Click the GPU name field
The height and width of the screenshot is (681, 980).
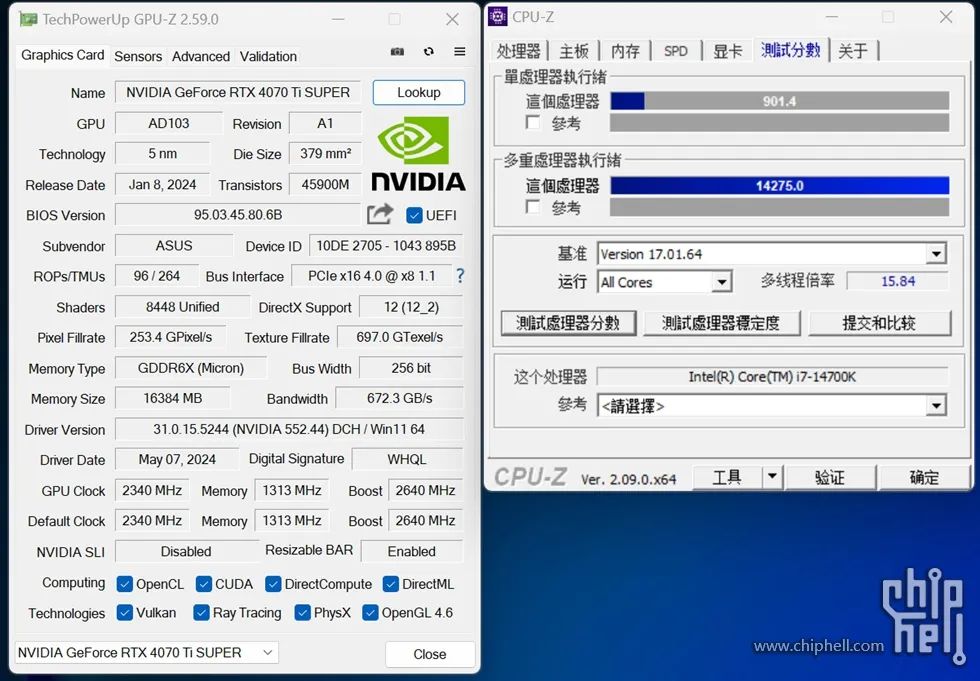238,92
